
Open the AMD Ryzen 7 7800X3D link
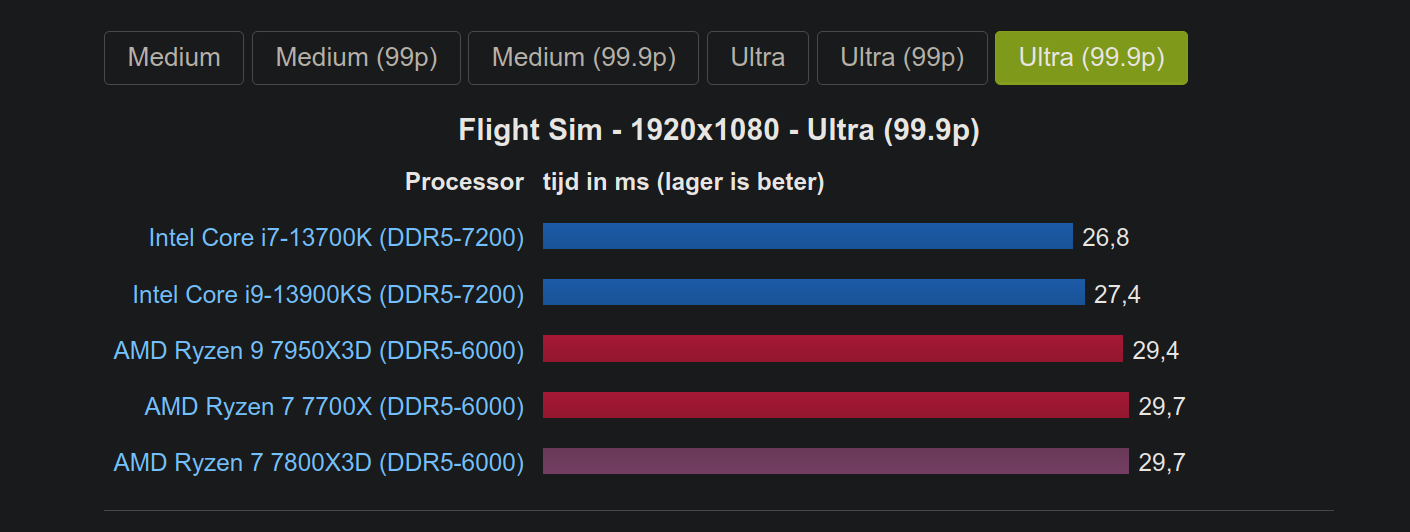(x=319, y=462)
